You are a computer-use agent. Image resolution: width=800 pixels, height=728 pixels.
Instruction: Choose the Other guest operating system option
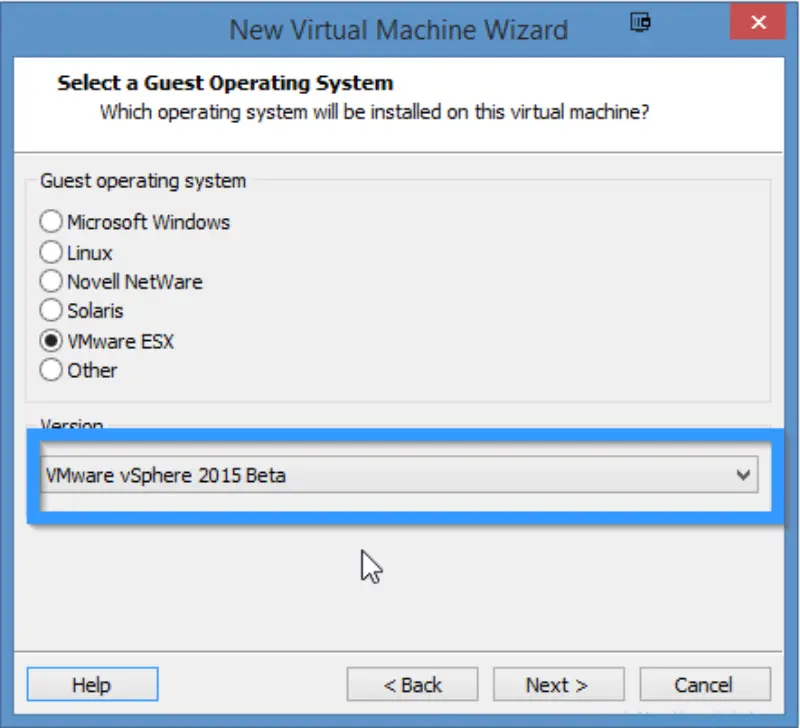51,370
